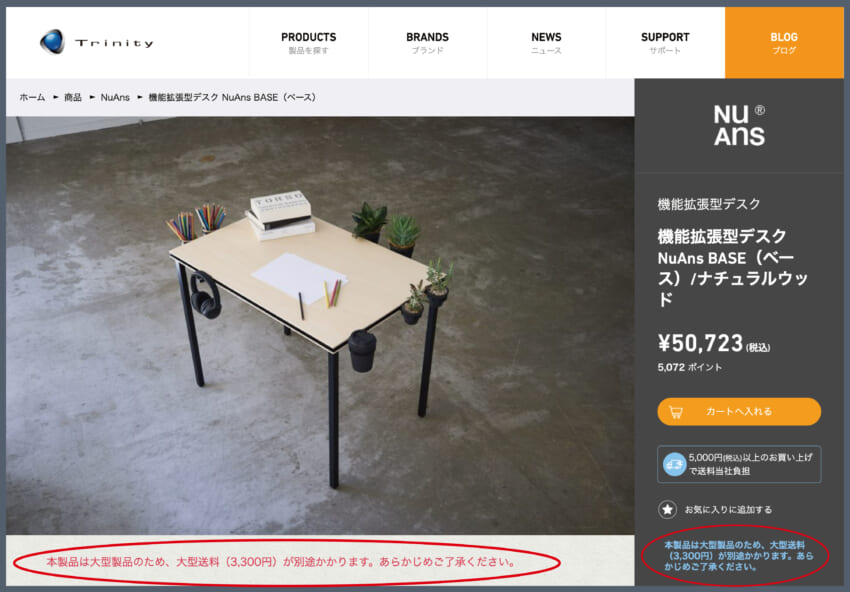Image resolution: width=850 pixels, height=592 pixels.
Task: Click the 機能拡張型デスク category label
Action: tap(709, 204)
